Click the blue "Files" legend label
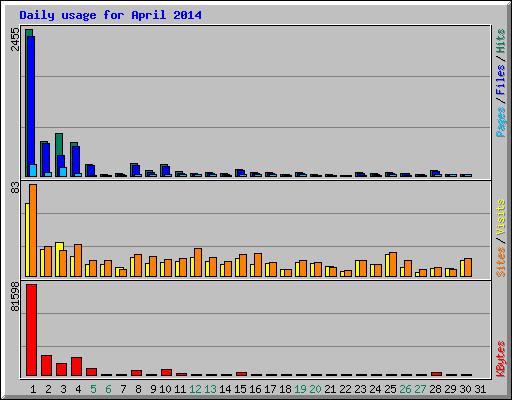512x400 pixels. click(x=500, y=80)
